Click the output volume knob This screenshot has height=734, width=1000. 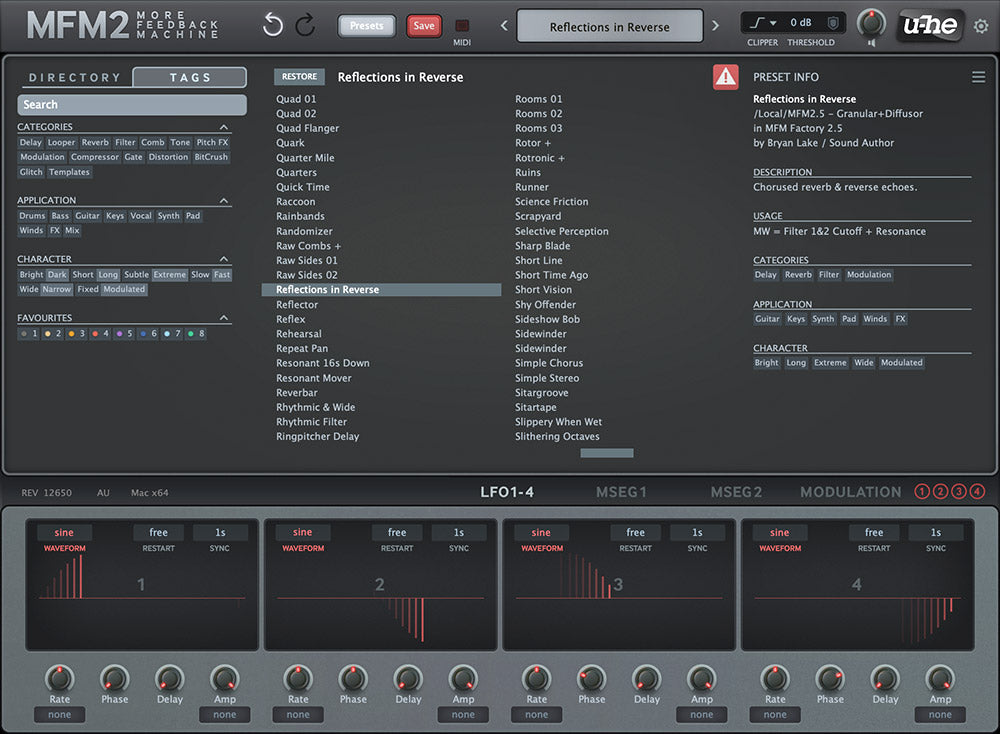point(871,24)
